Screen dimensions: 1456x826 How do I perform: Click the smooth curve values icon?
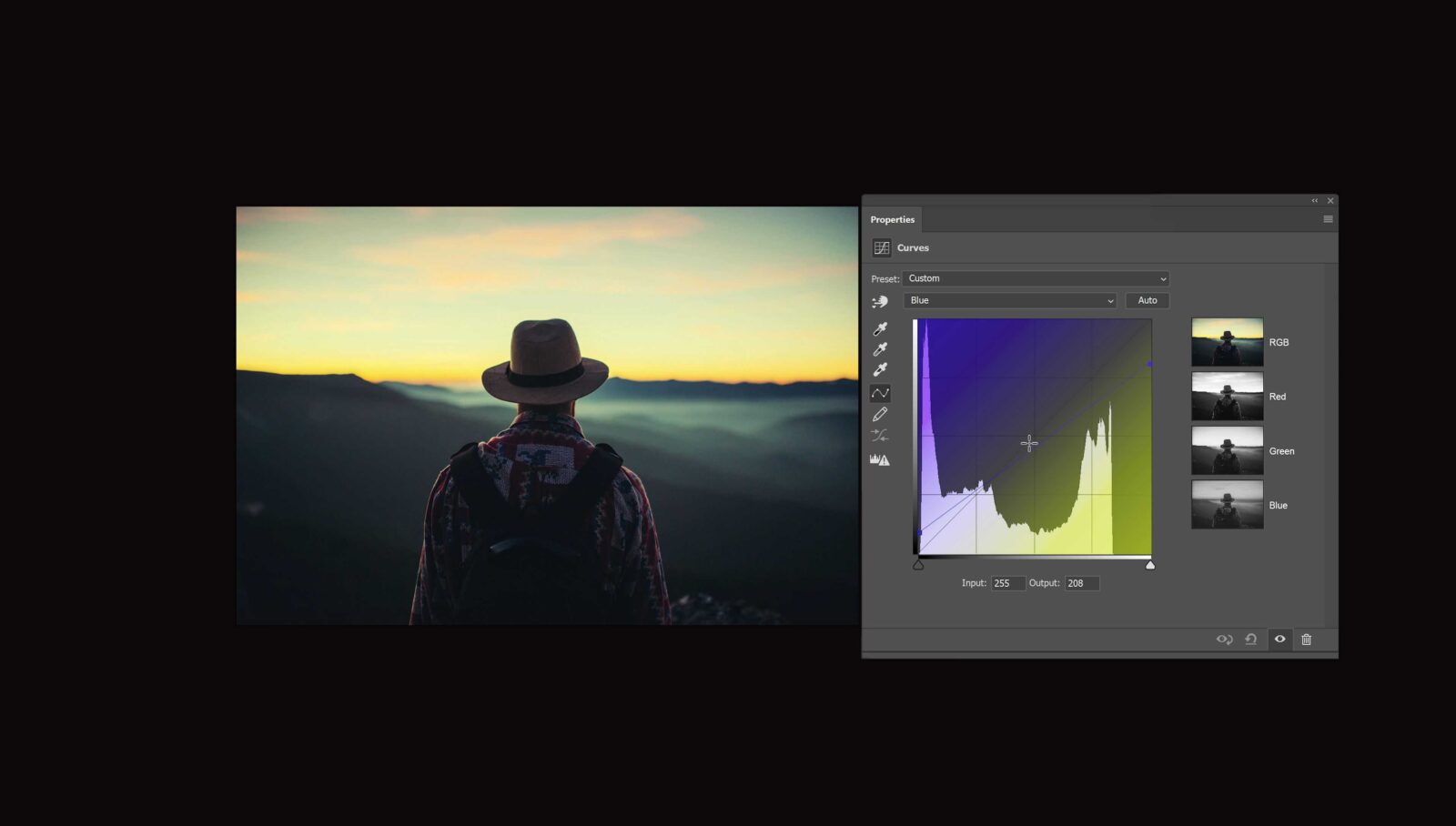pos(881,434)
